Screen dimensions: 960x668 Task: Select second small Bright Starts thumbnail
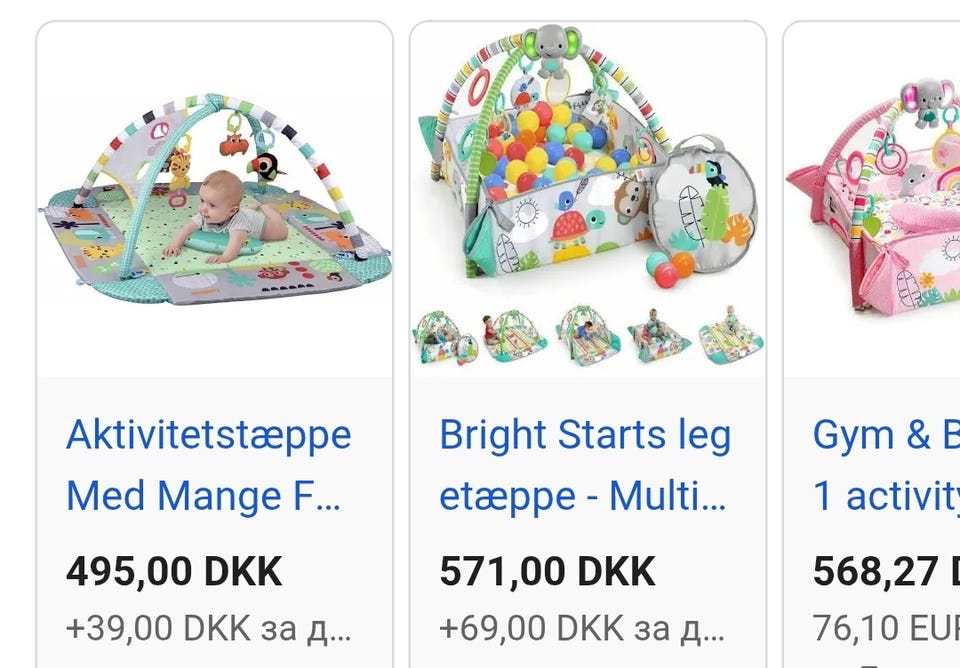tap(514, 336)
